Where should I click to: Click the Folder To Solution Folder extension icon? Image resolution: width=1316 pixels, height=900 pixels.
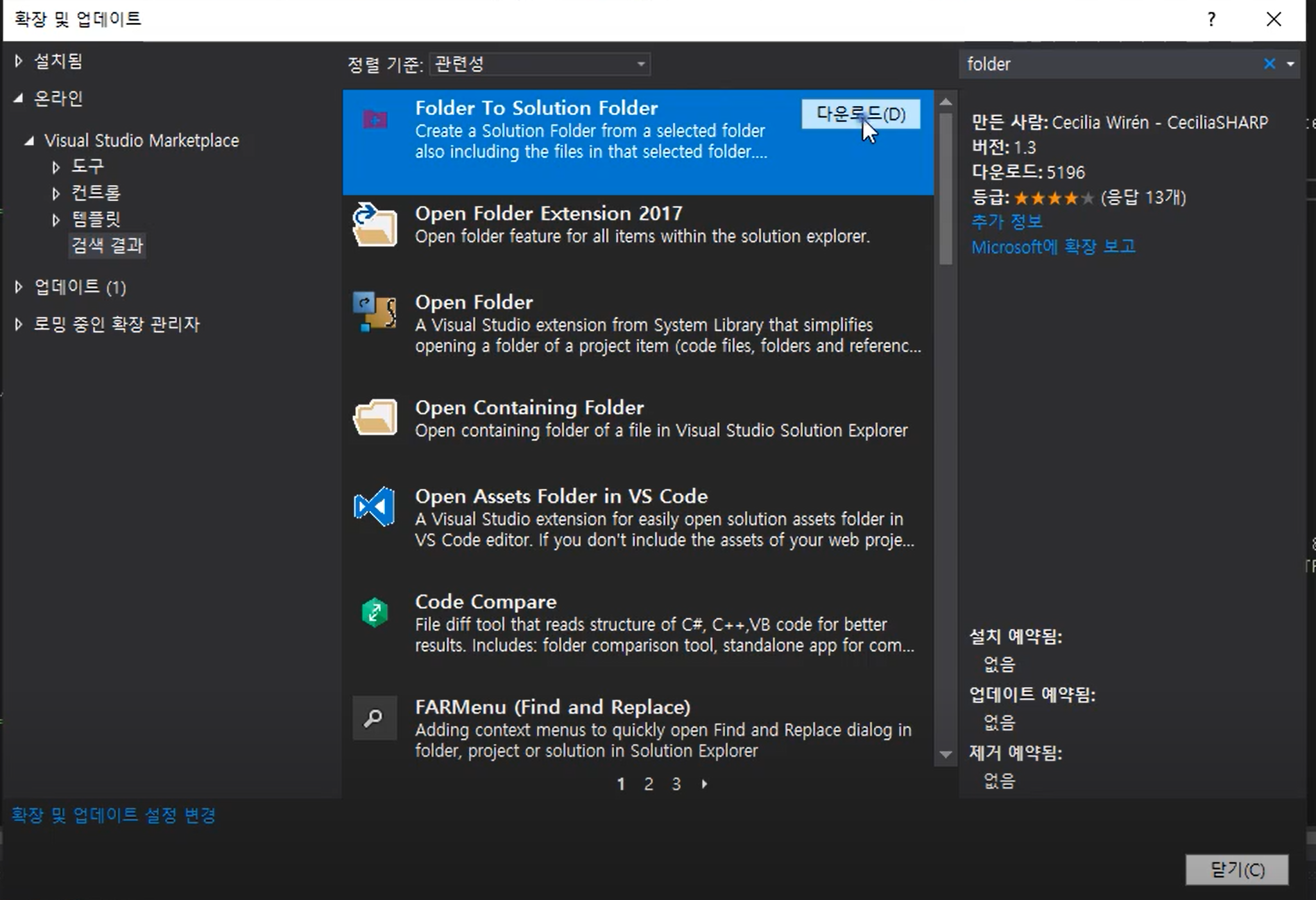tap(375, 120)
